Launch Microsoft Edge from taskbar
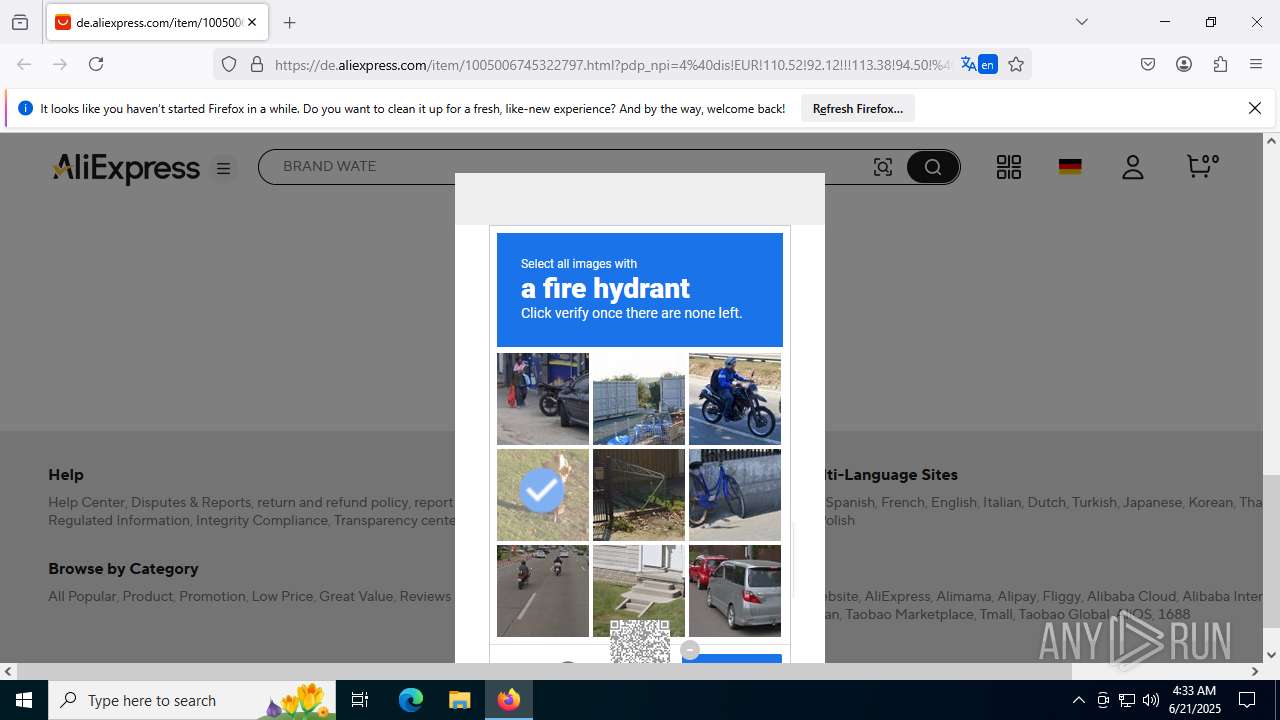Viewport: 1280px width, 720px height. click(411, 700)
